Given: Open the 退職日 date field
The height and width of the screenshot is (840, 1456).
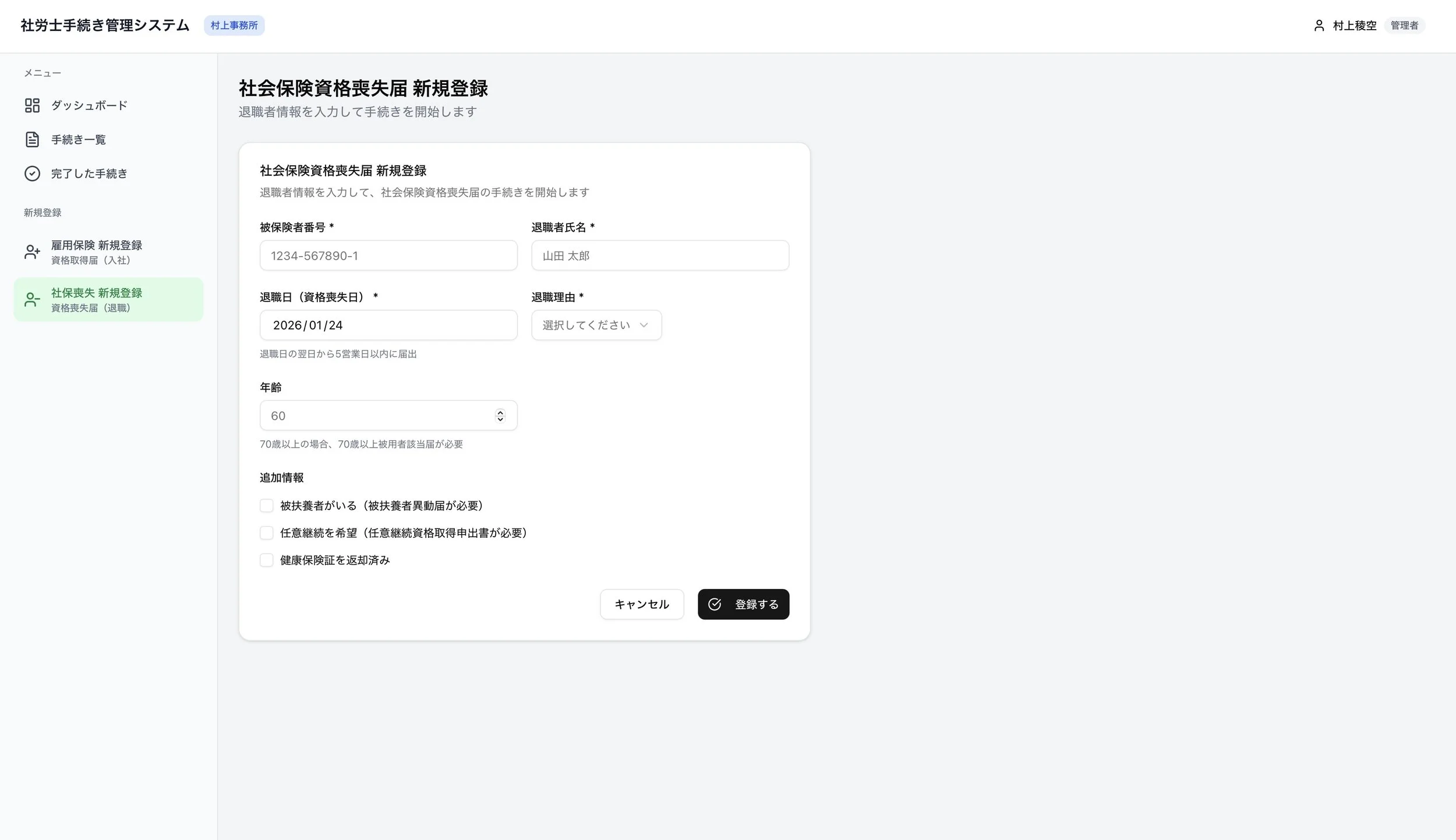Looking at the screenshot, I should tap(388, 325).
